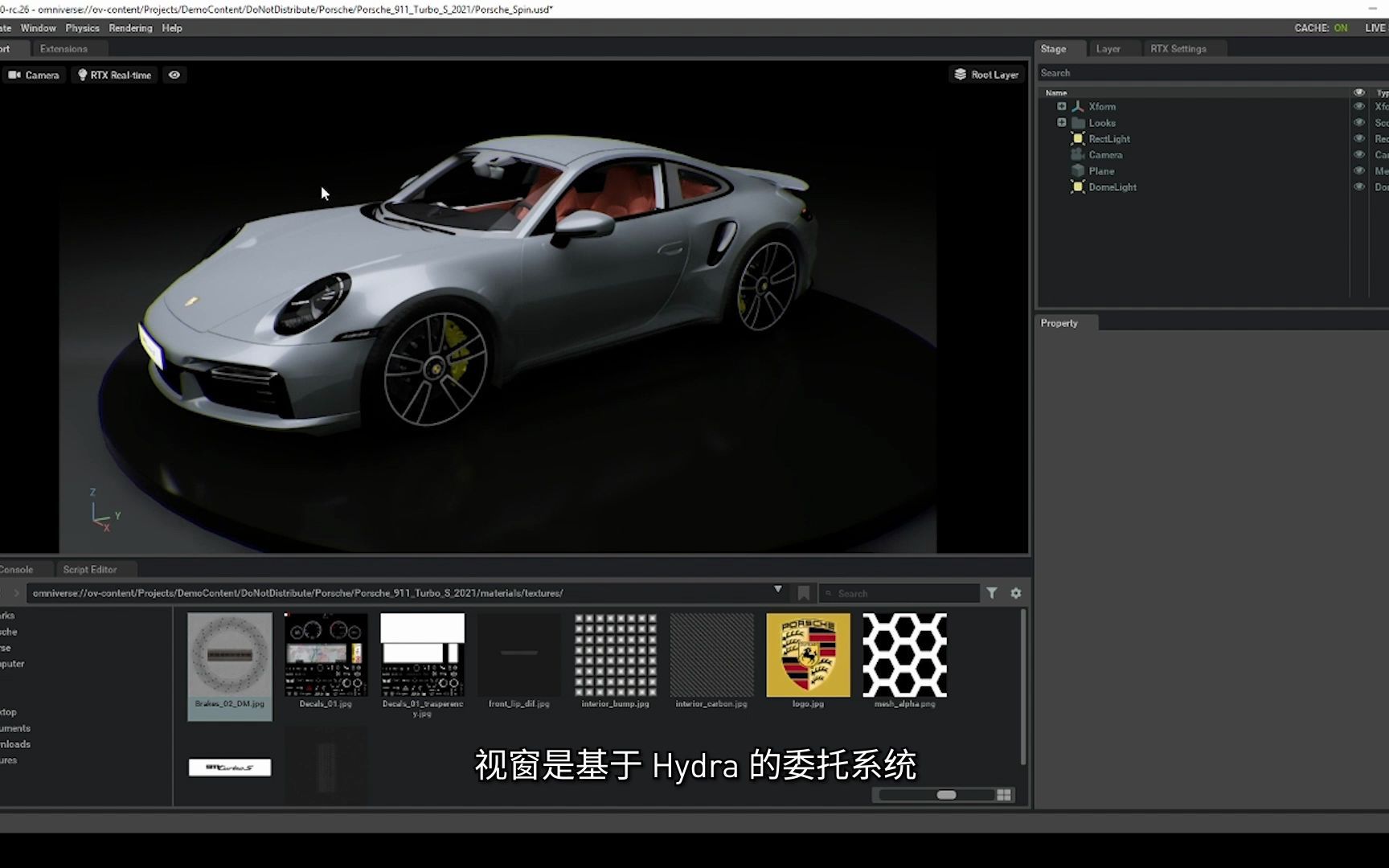
Task: Toggle visibility of Xform prim
Action: click(1358, 106)
